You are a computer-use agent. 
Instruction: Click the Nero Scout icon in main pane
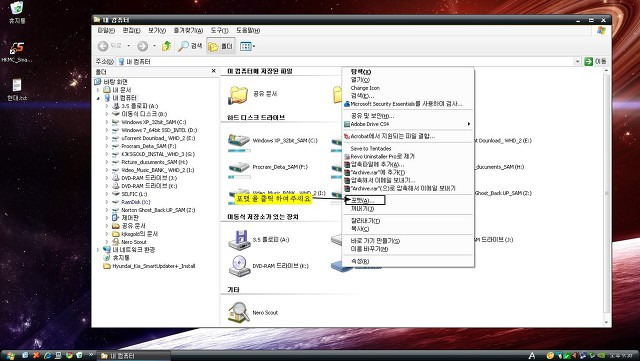click(239, 312)
